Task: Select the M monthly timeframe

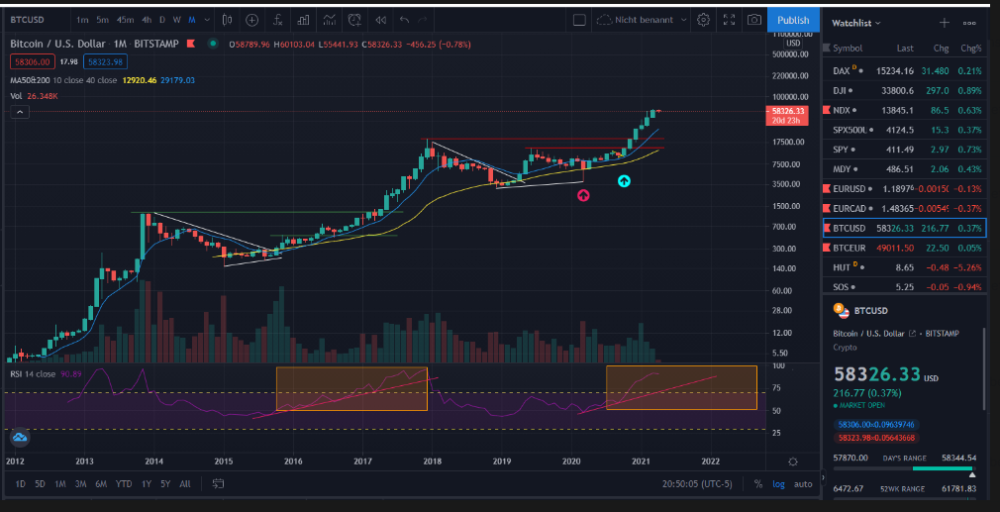Action: coord(191,20)
